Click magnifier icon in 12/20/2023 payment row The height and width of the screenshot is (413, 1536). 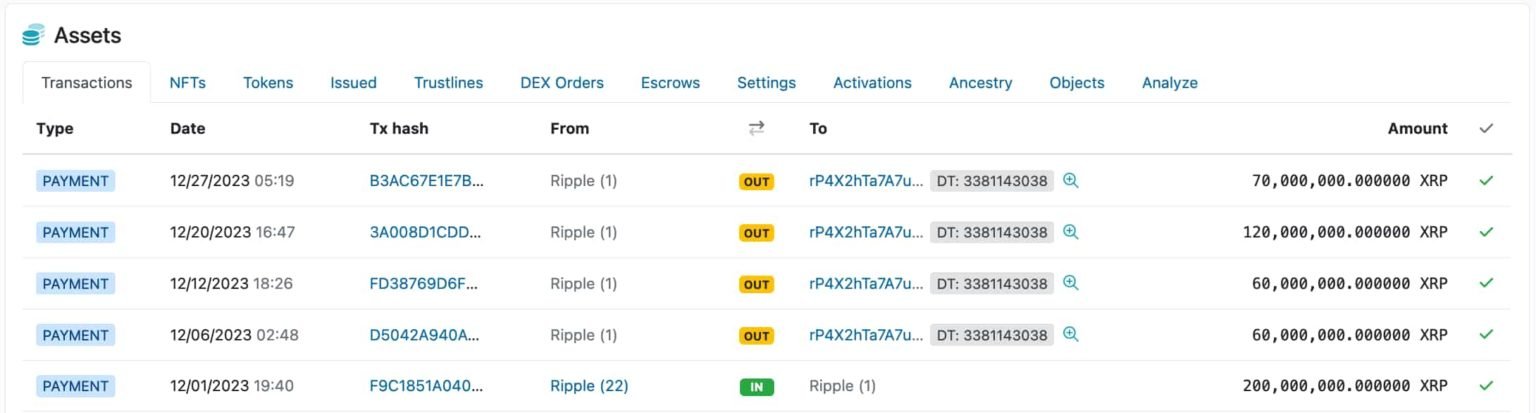(1070, 232)
